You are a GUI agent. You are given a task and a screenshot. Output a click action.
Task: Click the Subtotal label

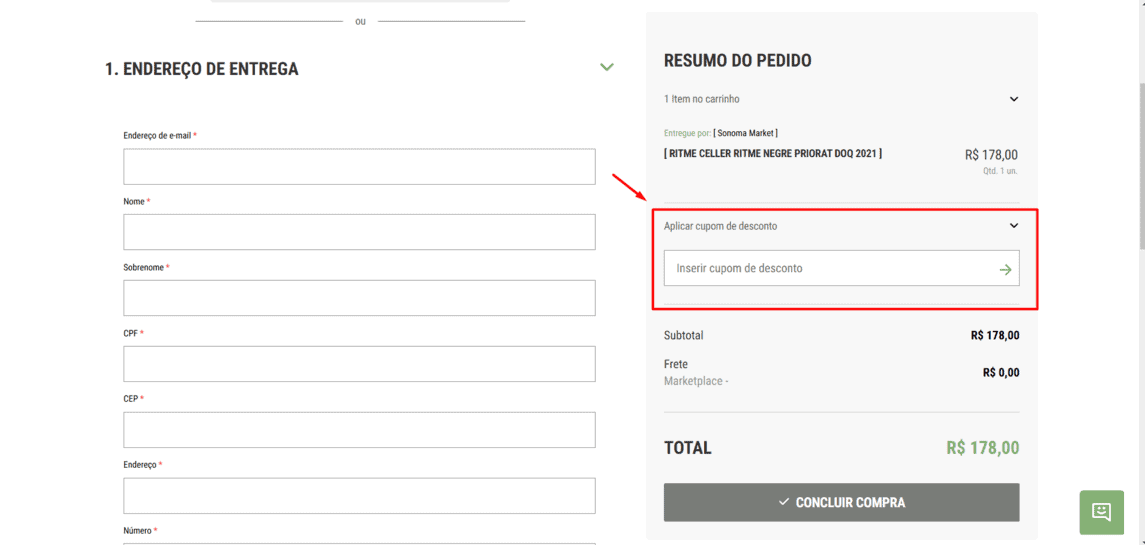(683, 336)
